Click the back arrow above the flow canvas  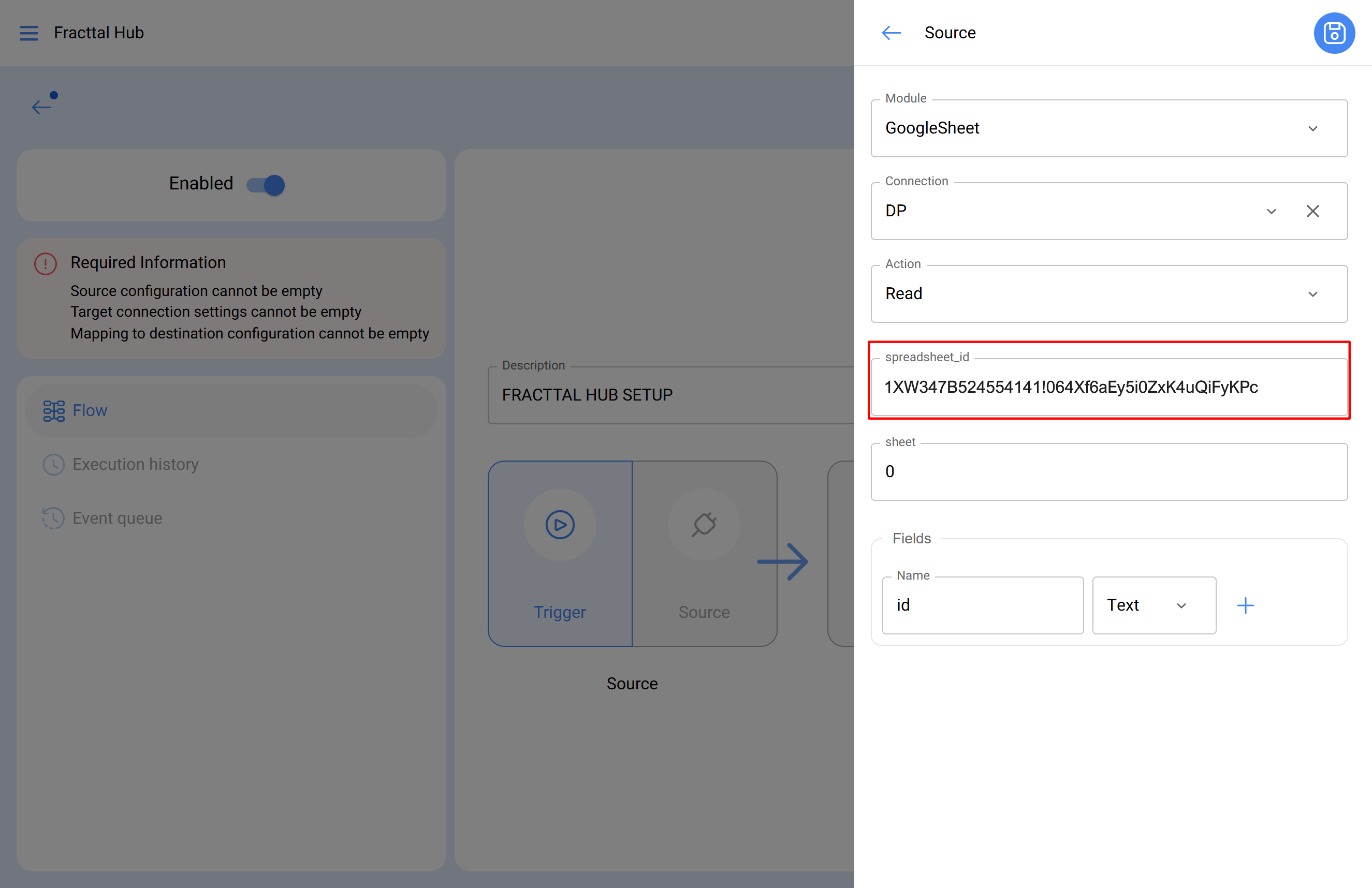pos(40,107)
